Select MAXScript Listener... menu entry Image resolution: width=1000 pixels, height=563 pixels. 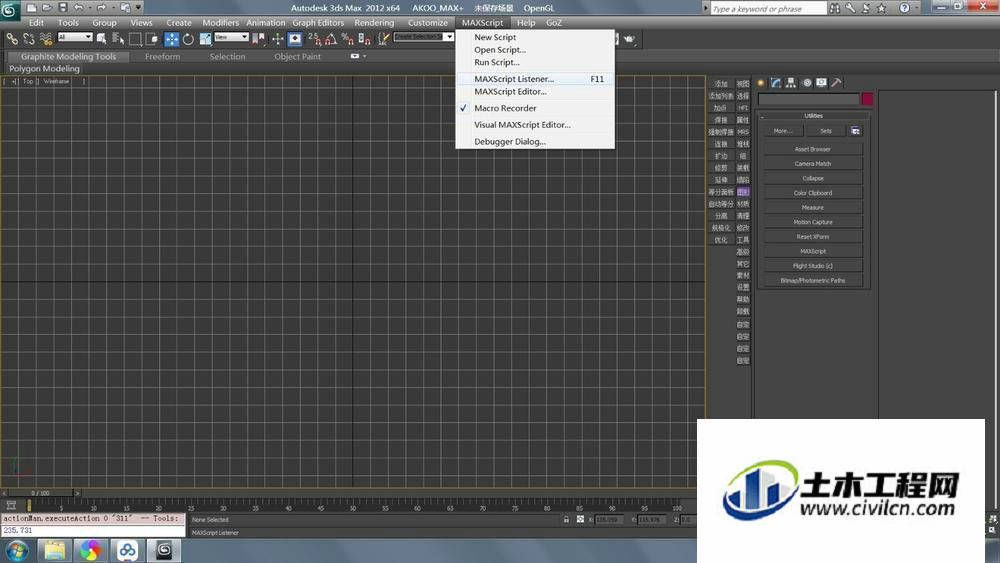pyautogui.click(x=535, y=79)
